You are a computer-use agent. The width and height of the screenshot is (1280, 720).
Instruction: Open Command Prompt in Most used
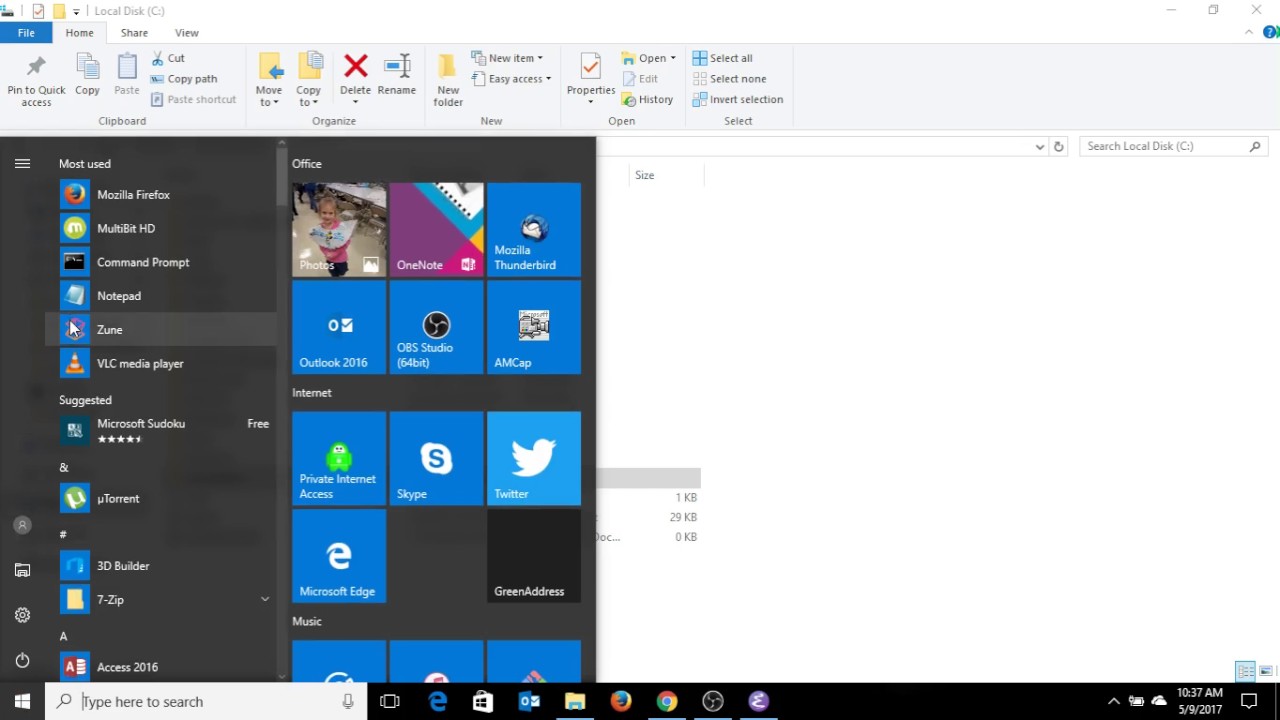pyautogui.click(x=160, y=262)
